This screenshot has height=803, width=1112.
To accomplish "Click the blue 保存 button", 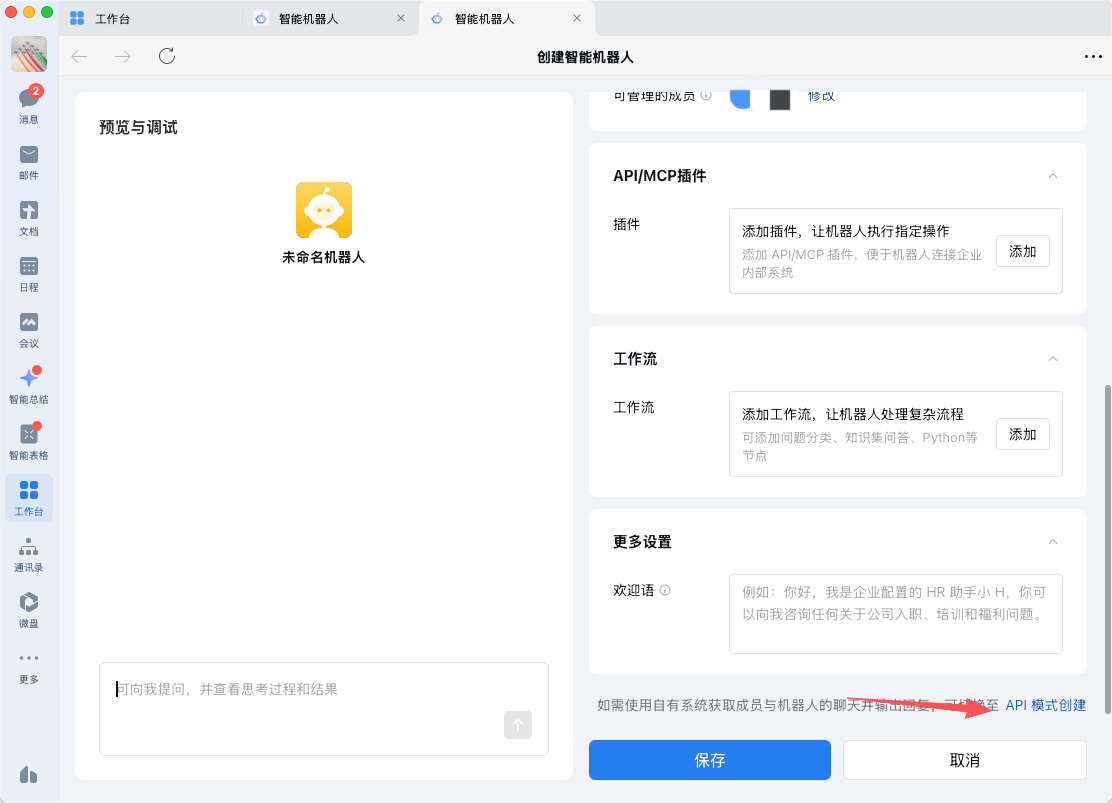I will click(x=709, y=760).
